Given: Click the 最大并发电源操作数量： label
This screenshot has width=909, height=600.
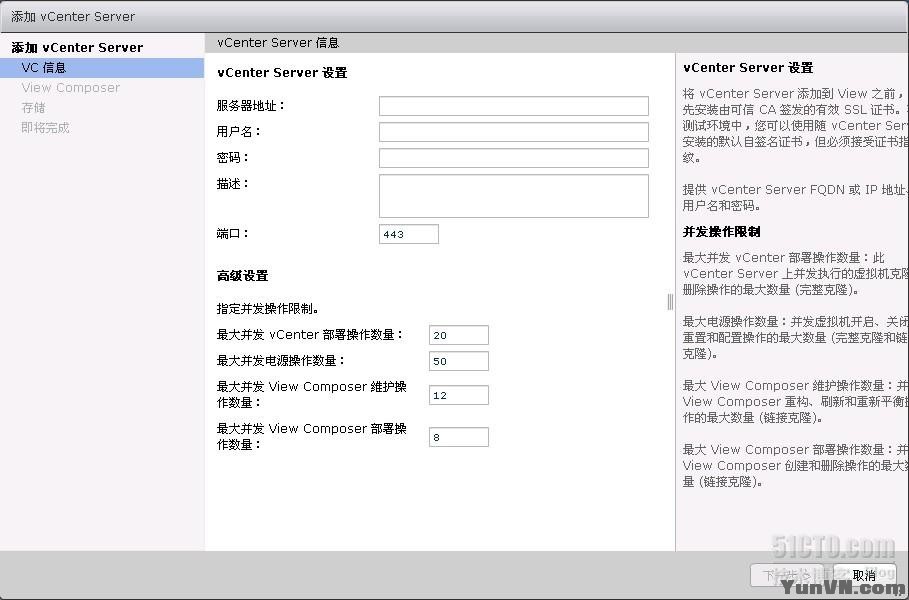Looking at the screenshot, I should [x=281, y=361].
